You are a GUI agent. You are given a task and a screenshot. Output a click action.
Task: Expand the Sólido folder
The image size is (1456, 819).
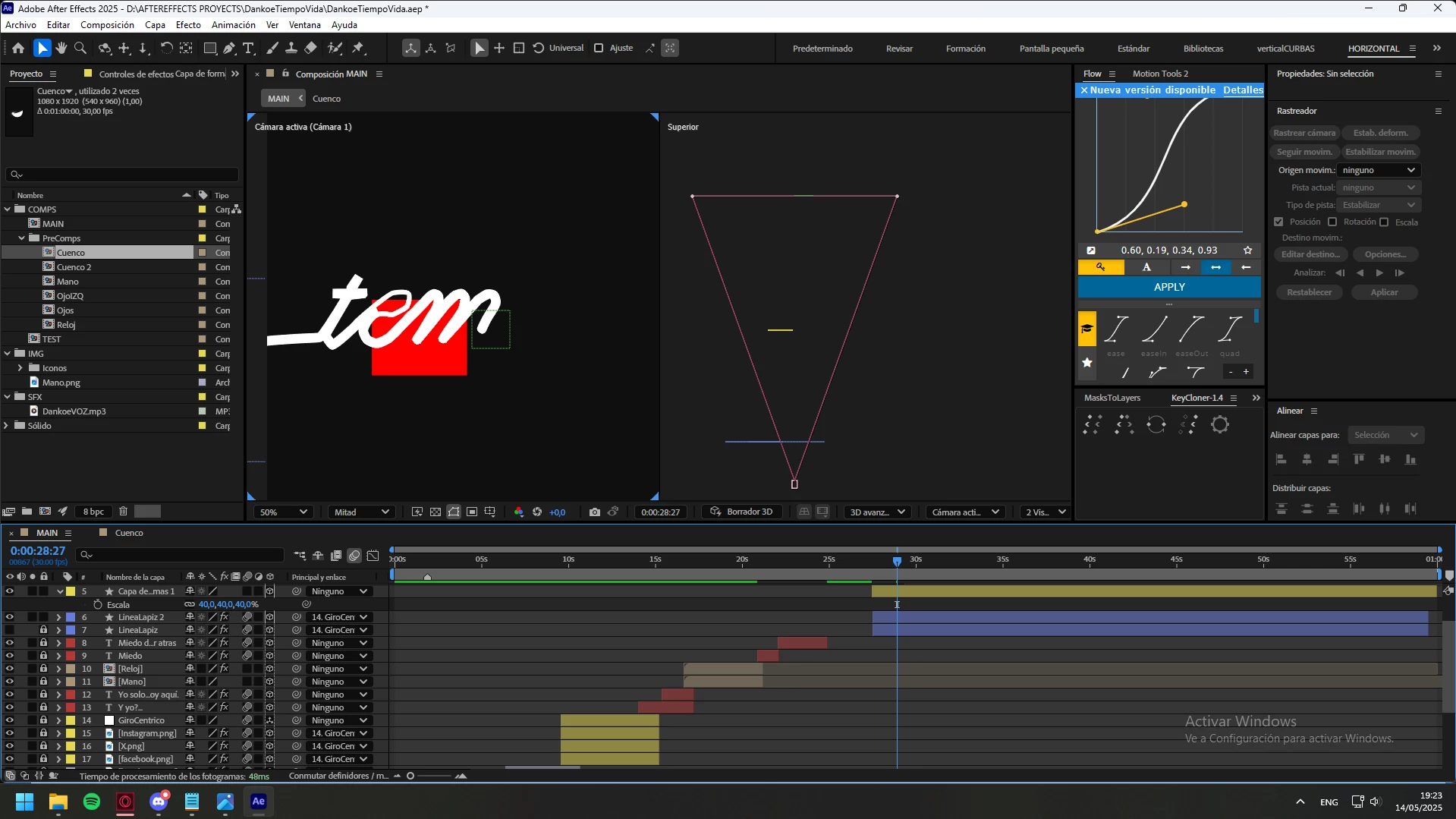tap(7, 426)
